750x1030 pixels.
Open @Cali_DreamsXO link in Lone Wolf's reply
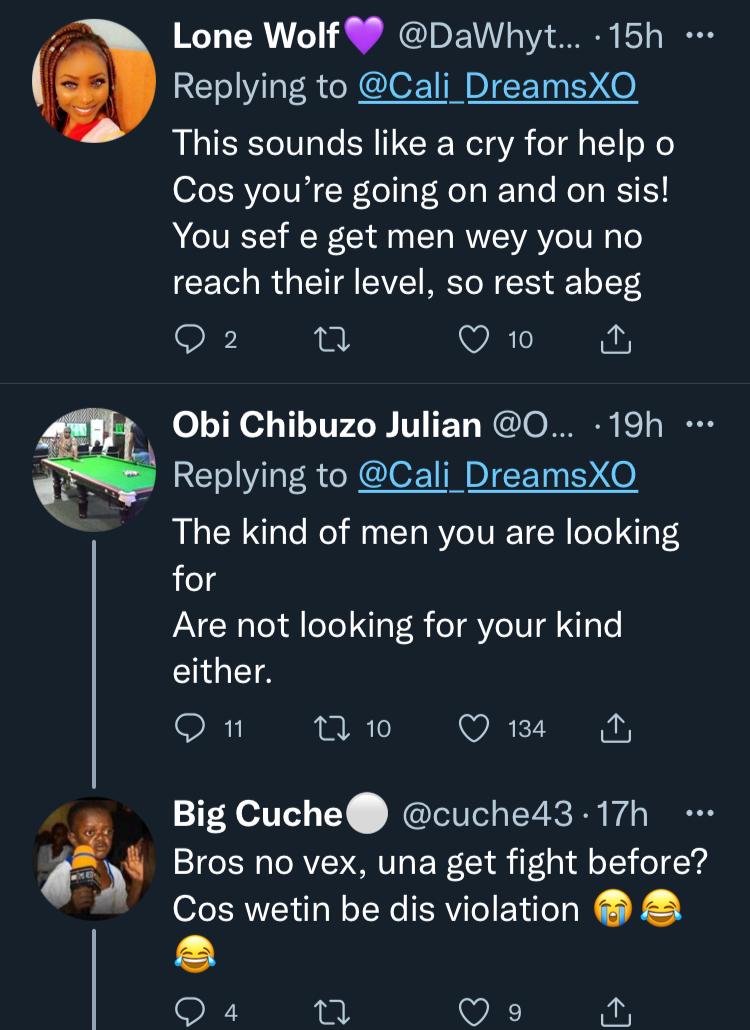coord(497,87)
